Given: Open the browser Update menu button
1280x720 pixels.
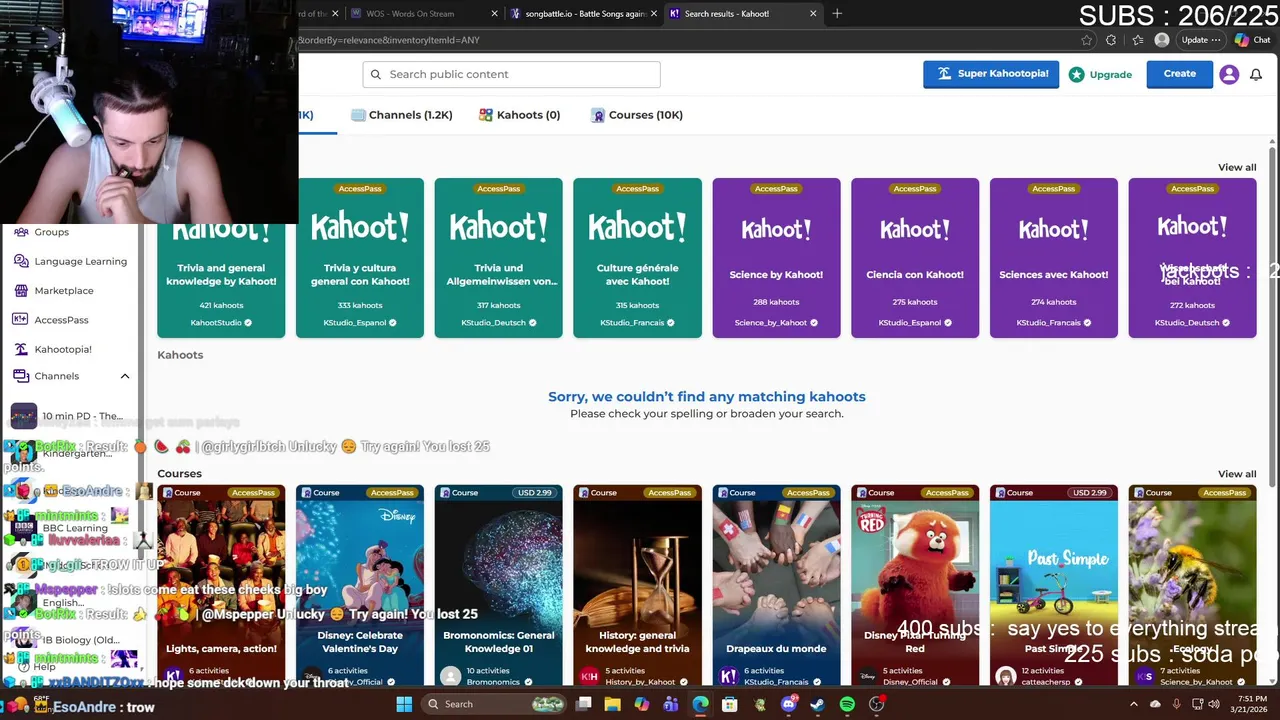Looking at the screenshot, I should (1201, 40).
